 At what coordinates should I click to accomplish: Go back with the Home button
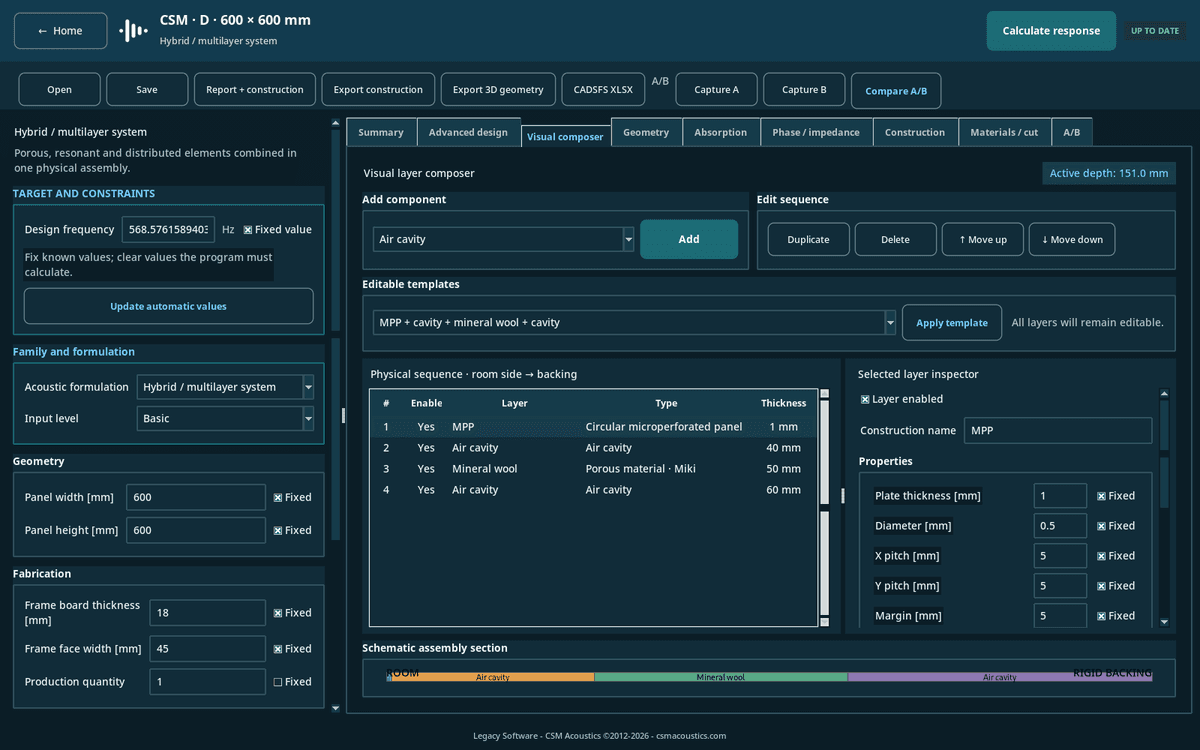pyautogui.click(x=60, y=31)
